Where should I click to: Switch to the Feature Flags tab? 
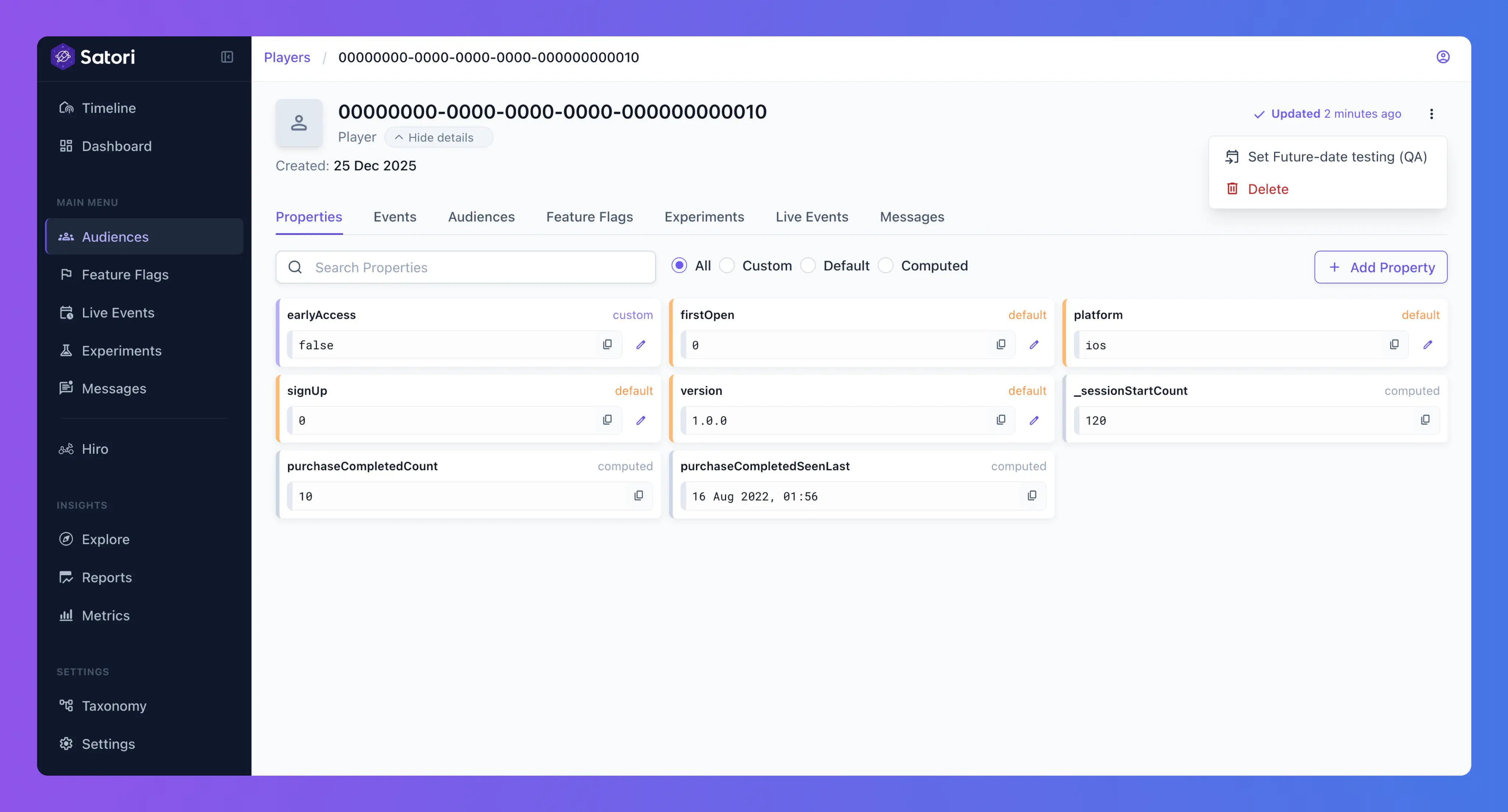click(x=589, y=217)
